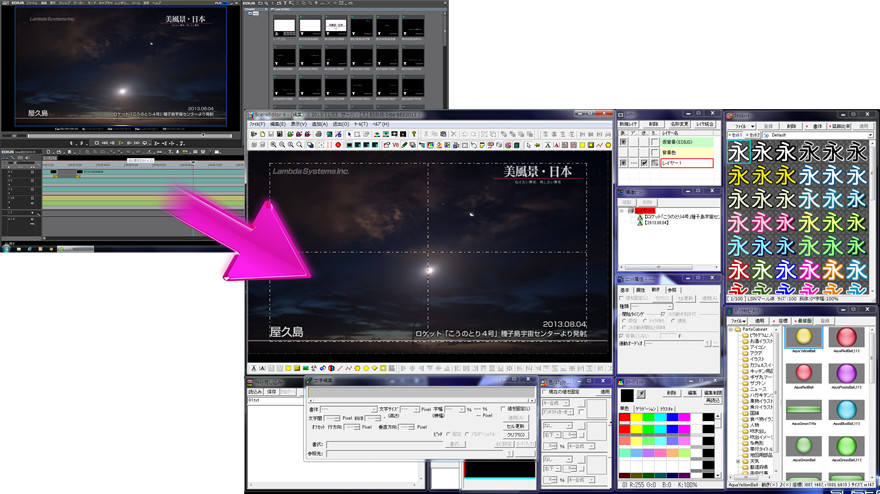The width and height of the screenshot is (880, 494).
Task: Open the 字幅 dropdown
Action: tap(455, 409)
